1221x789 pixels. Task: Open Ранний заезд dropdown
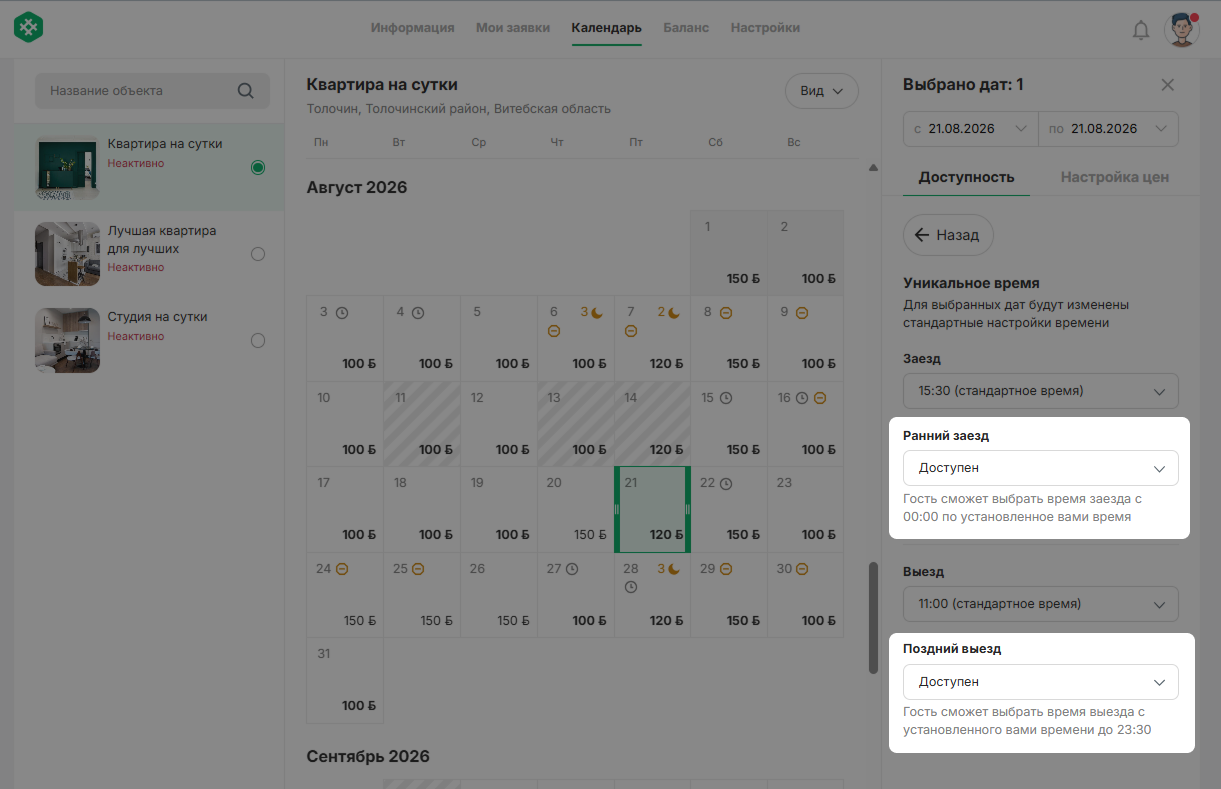[1041, 468]
